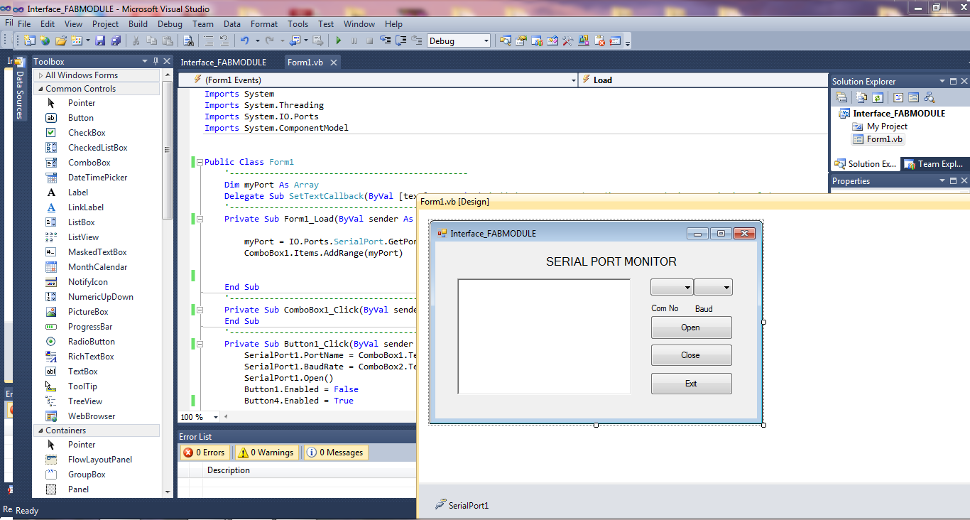Toggle Toolbox auto-hide pin
Viewport: 970px width, 520px height.
point(155,61)
